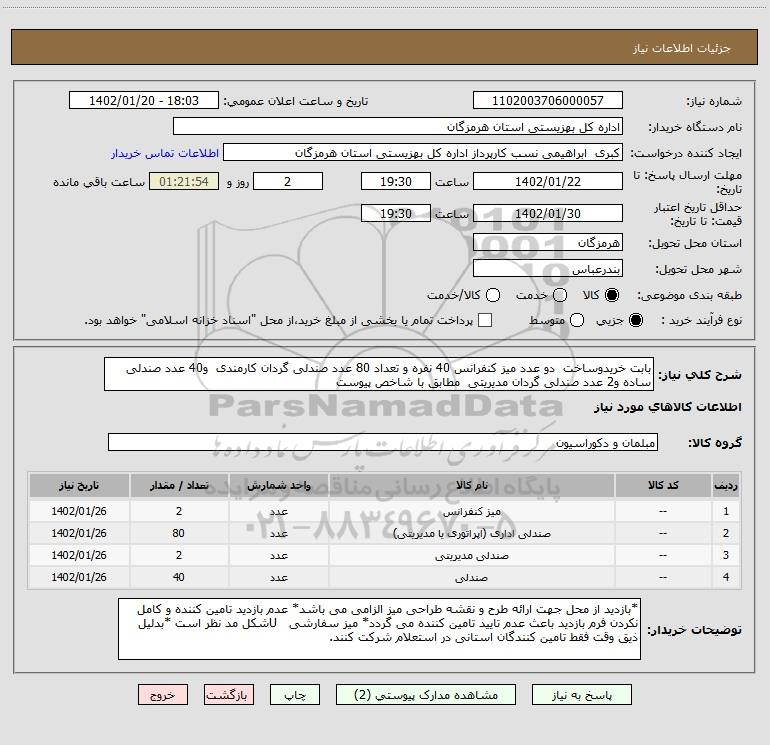Click the row number 3 cell
The image size is (770, 745).
click(726, 555)
